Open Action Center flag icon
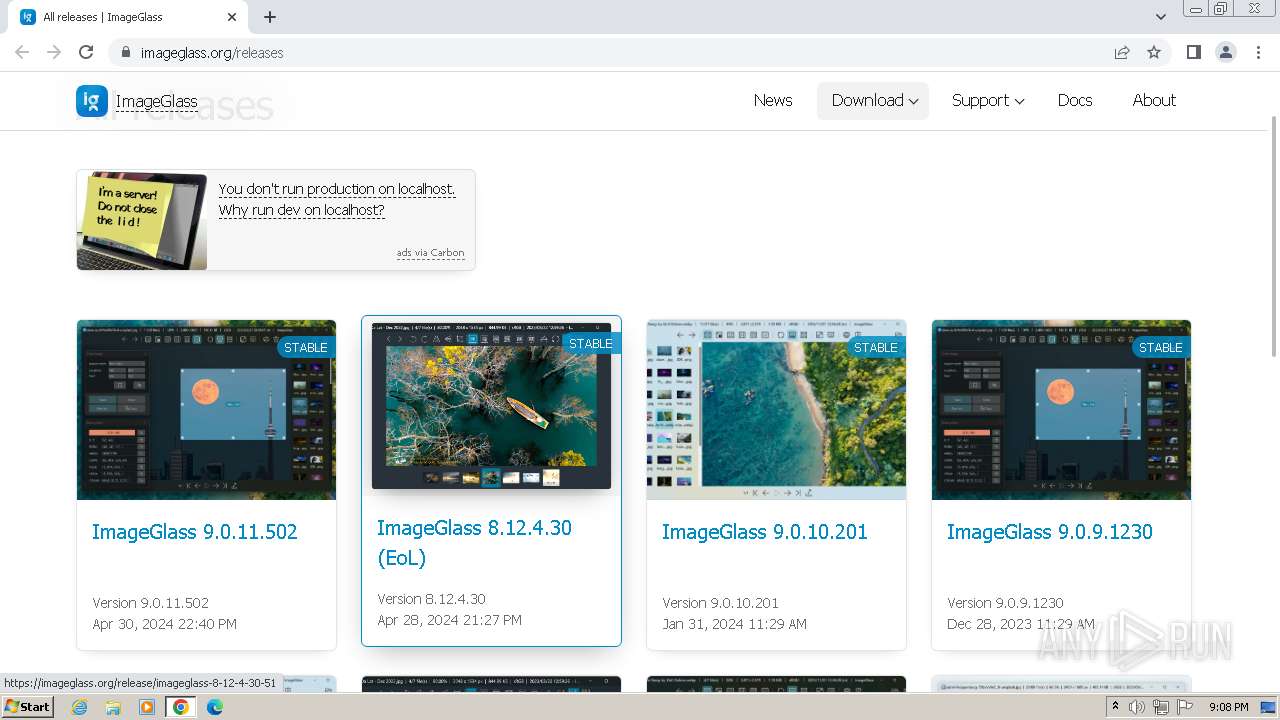1280x720 pixels. click(1185, 707)
